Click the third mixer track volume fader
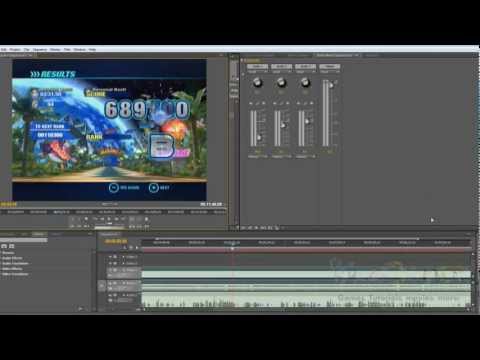The width and height of the screenshot is (480, 360). click(x=307, y=121)
